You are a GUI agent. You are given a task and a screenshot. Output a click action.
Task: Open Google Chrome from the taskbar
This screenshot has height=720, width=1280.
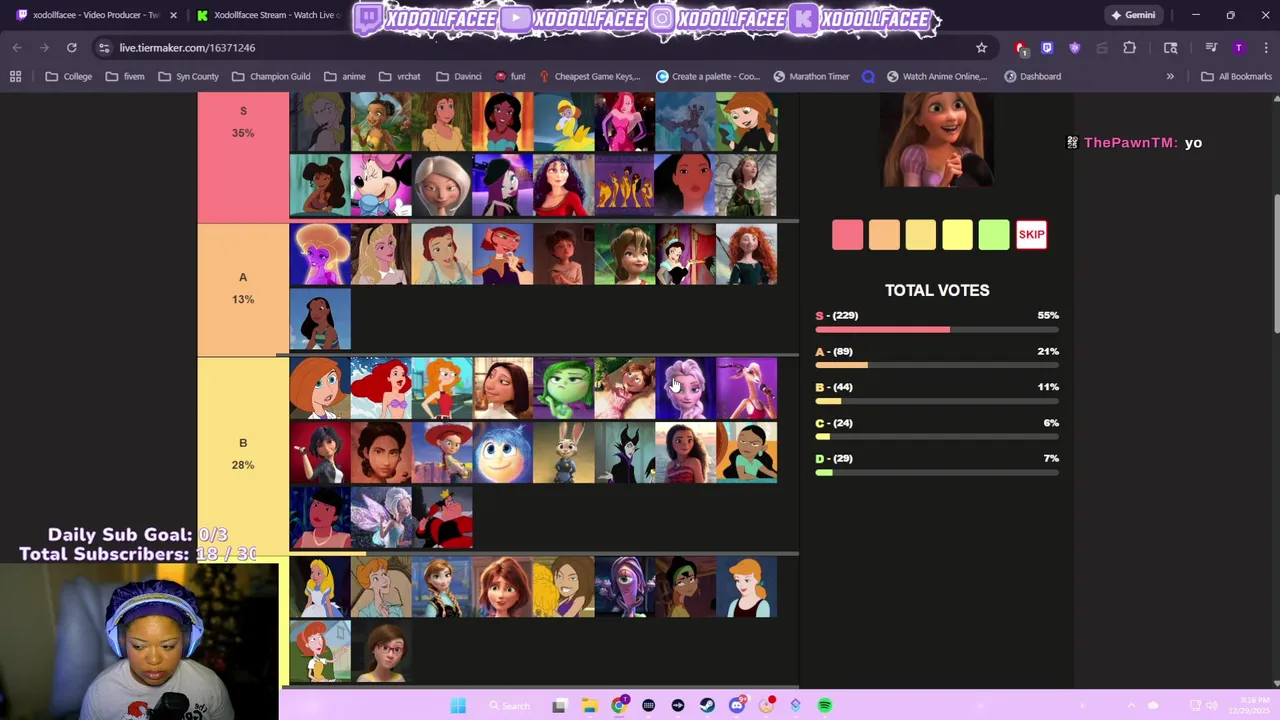[x=619, y=706]
